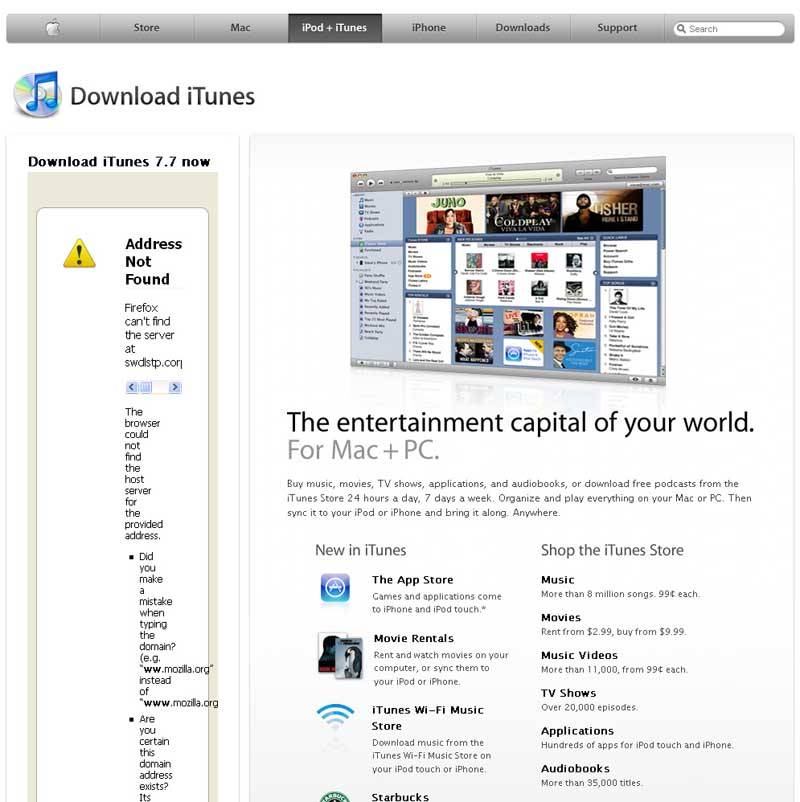Image resolution: width=800 pixels, height=802 pixels.
Task: Click the right arrow of the horizontal scrollbar
Action: click(x=175, y=387)
